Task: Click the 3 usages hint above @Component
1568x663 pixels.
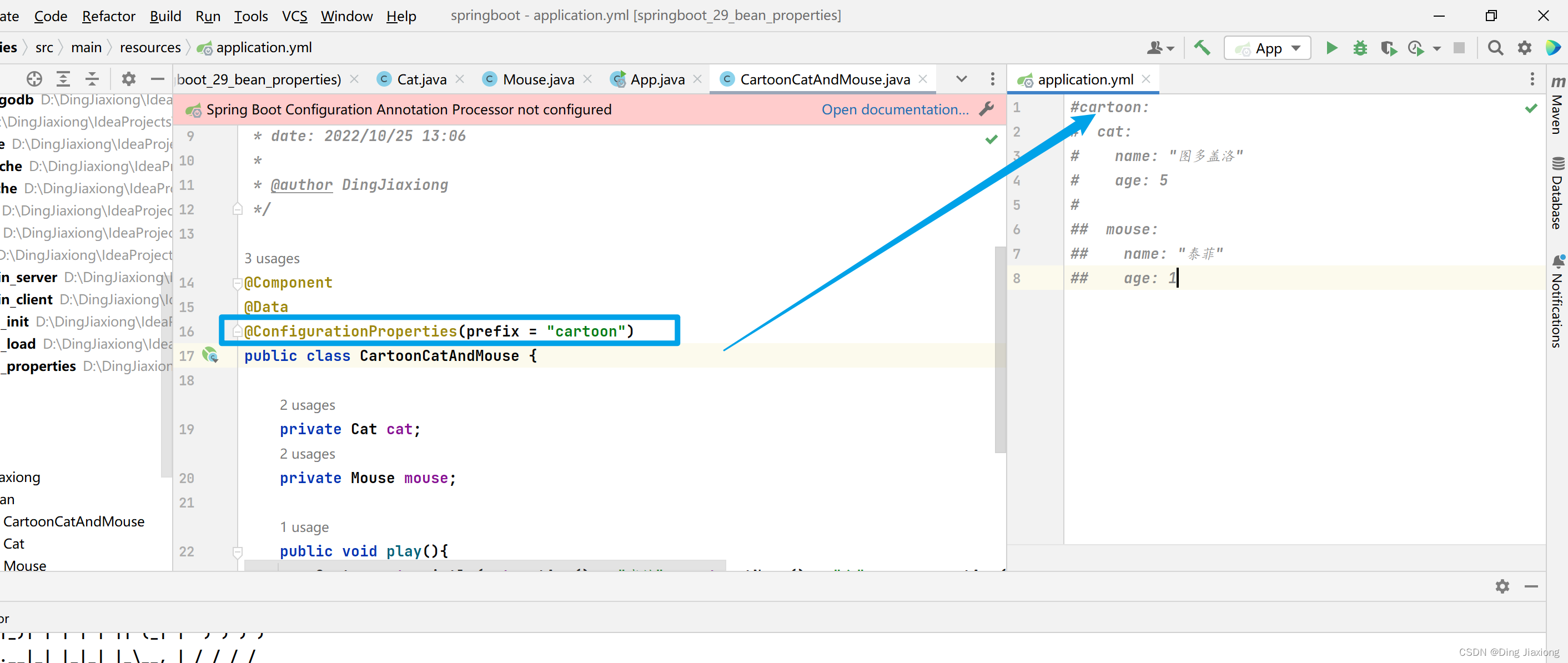Action: point(272,259)
